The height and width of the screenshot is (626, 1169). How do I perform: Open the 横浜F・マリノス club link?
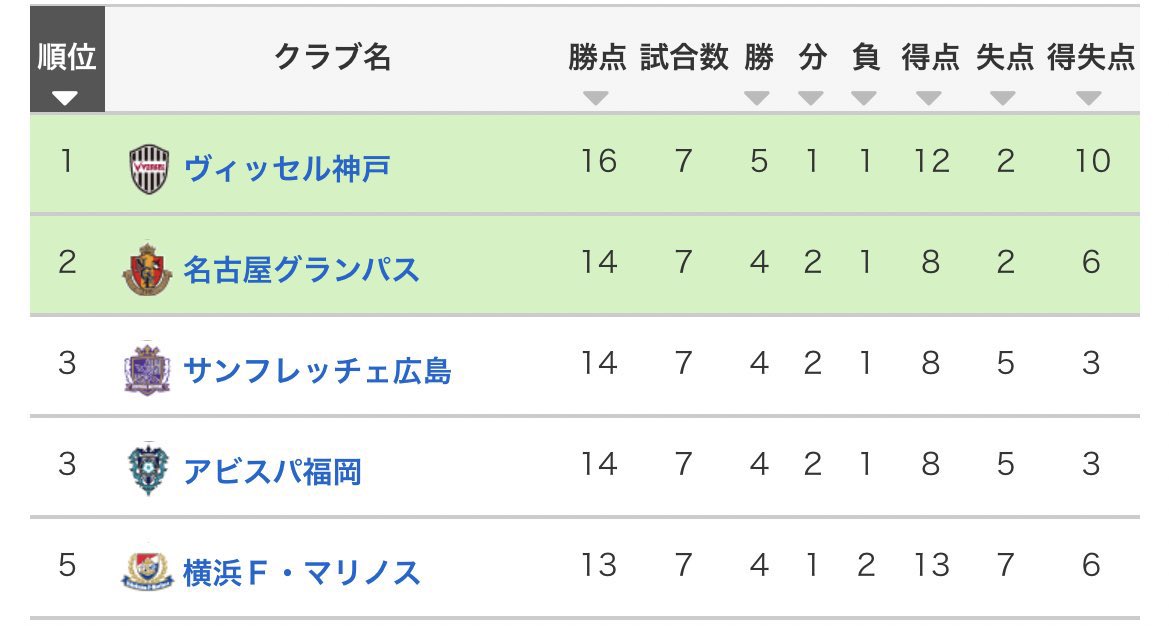[x=301, y=572]
